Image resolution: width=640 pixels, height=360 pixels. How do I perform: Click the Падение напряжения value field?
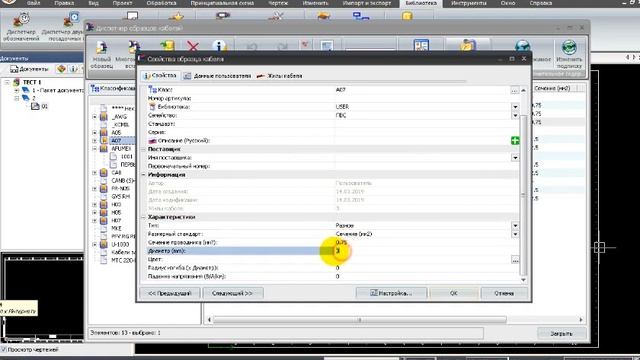coord(427,276)
